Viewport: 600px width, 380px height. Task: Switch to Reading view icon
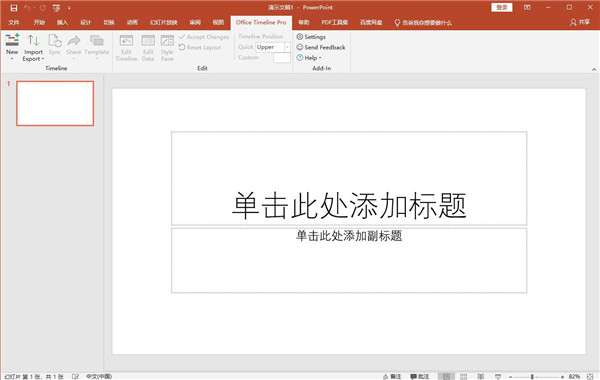tap(481, 377)
